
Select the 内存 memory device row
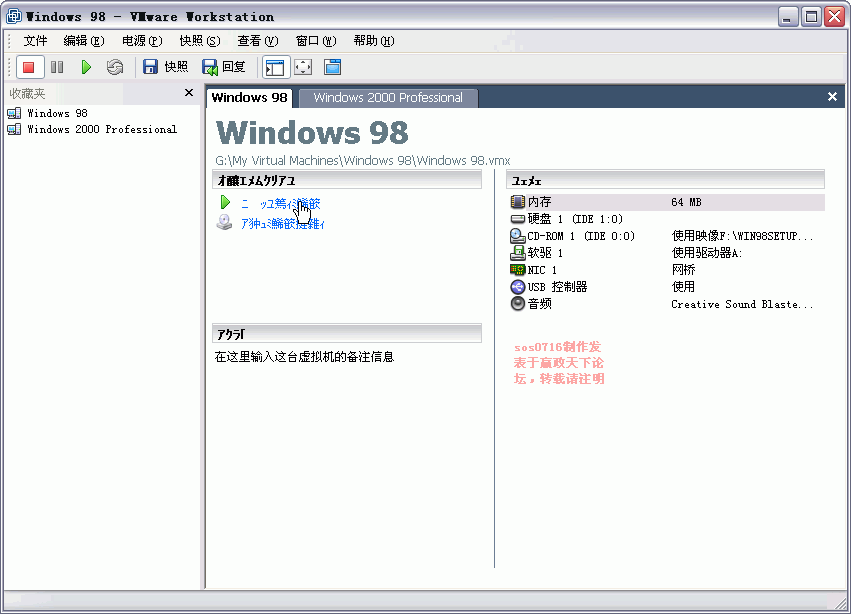[x=539, y=202]
